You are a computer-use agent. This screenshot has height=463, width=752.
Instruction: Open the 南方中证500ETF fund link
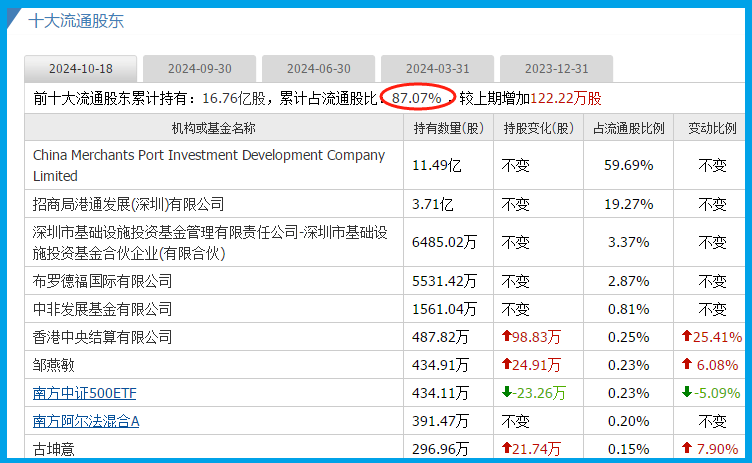(84, 393)
